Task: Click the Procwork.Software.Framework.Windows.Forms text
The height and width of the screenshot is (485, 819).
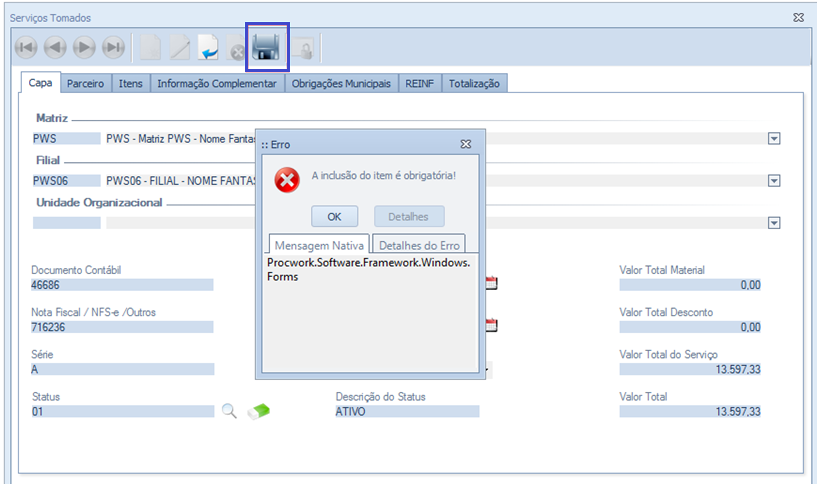Action: (369, 269)
